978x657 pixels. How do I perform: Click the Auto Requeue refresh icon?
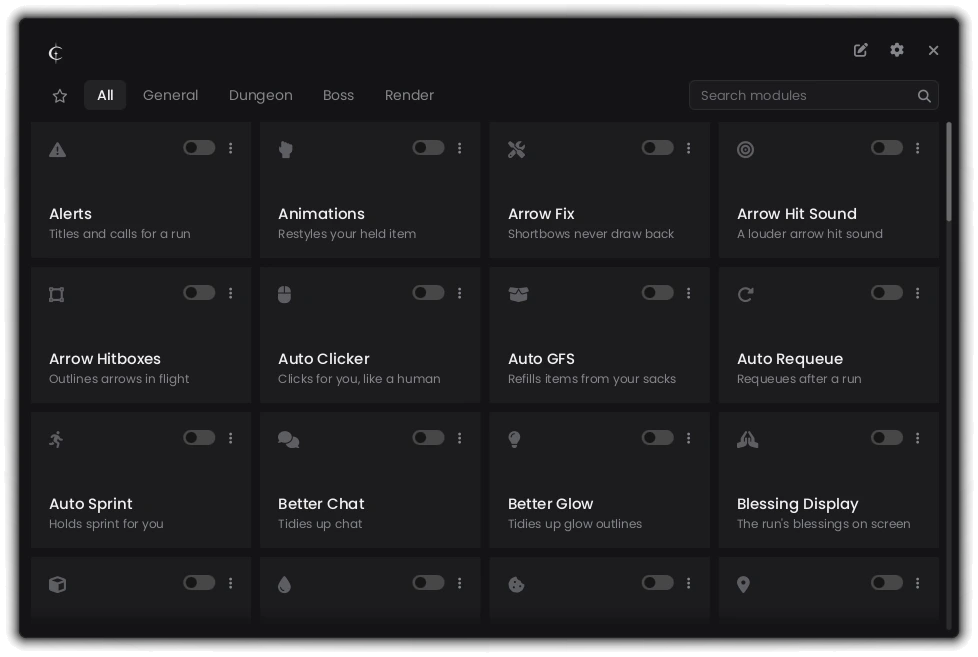coord(745,294)
